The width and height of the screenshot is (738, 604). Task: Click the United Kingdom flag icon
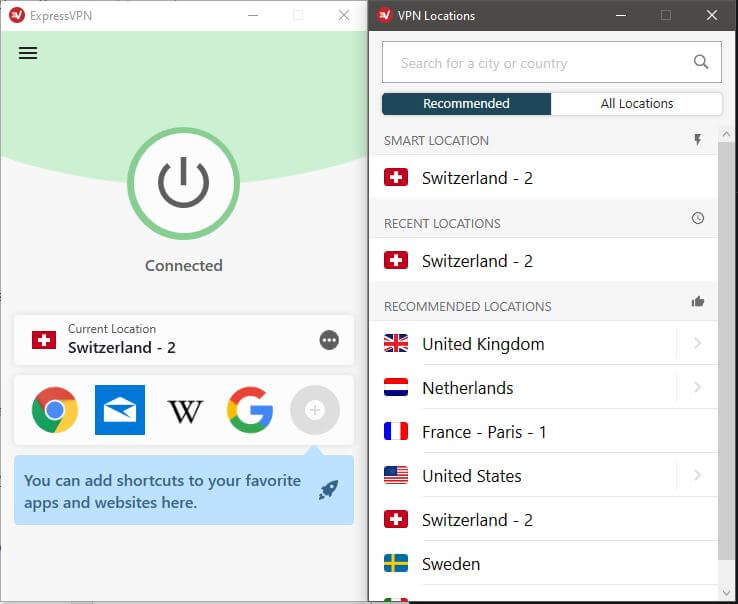point(396,343)
